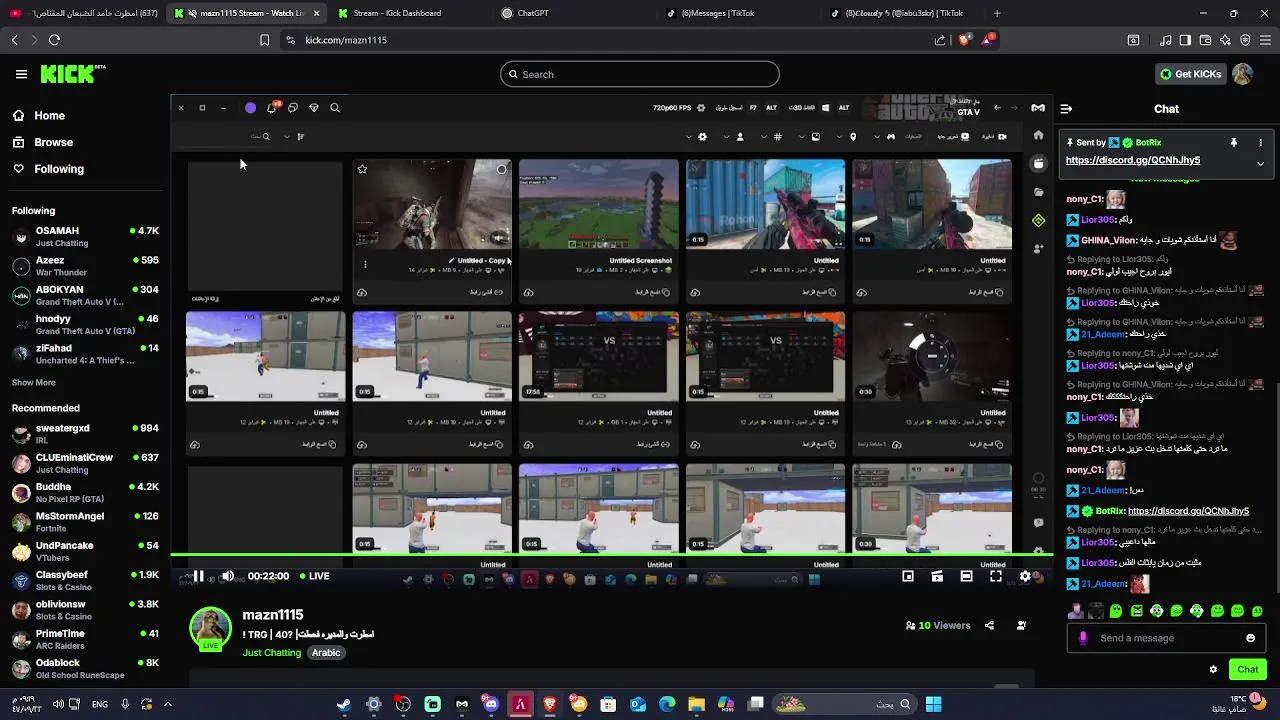Open pinned message three-dot menu

point(1260,143)
